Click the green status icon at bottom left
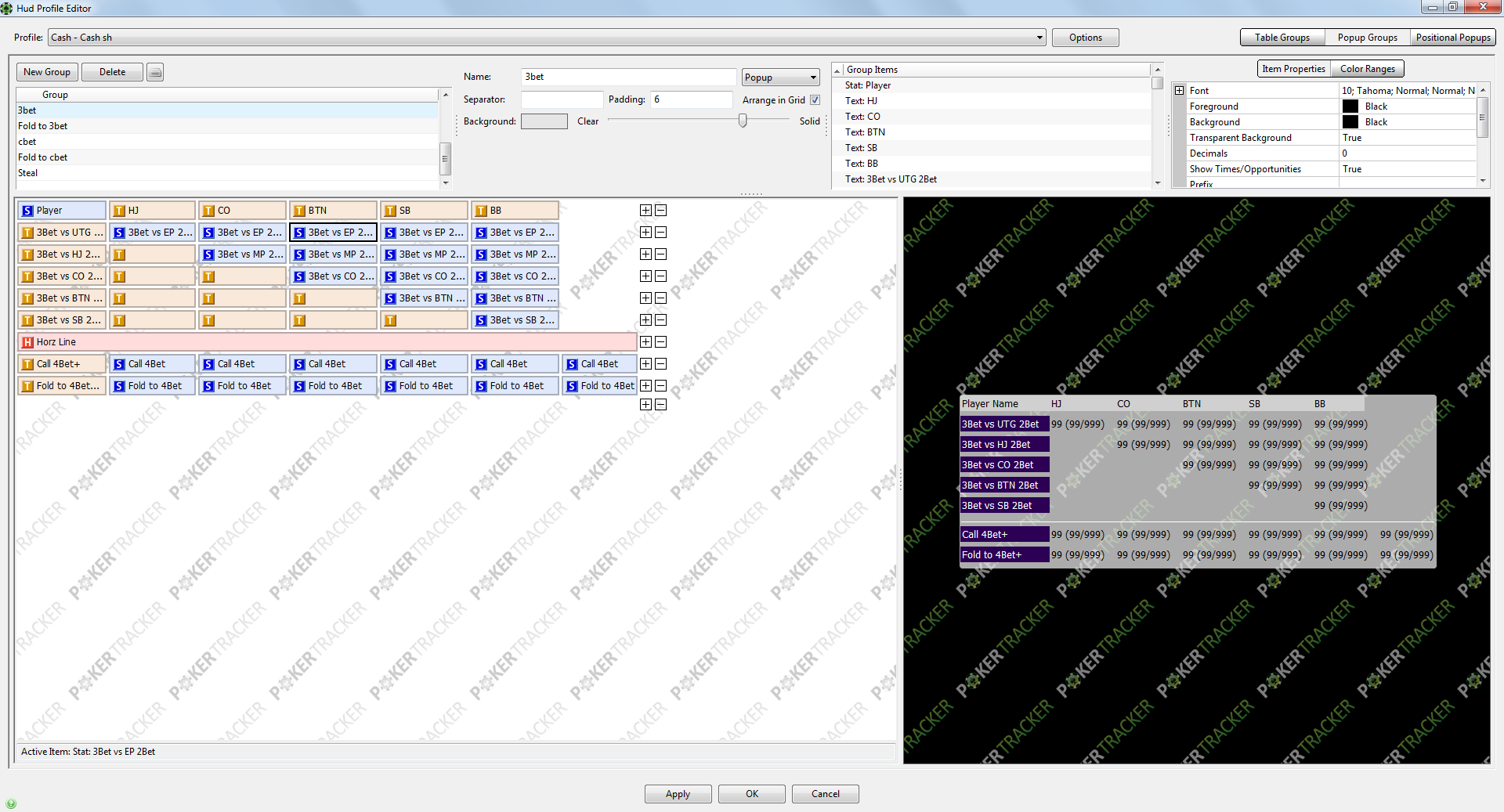The image size is (1504, 812). 11,803
